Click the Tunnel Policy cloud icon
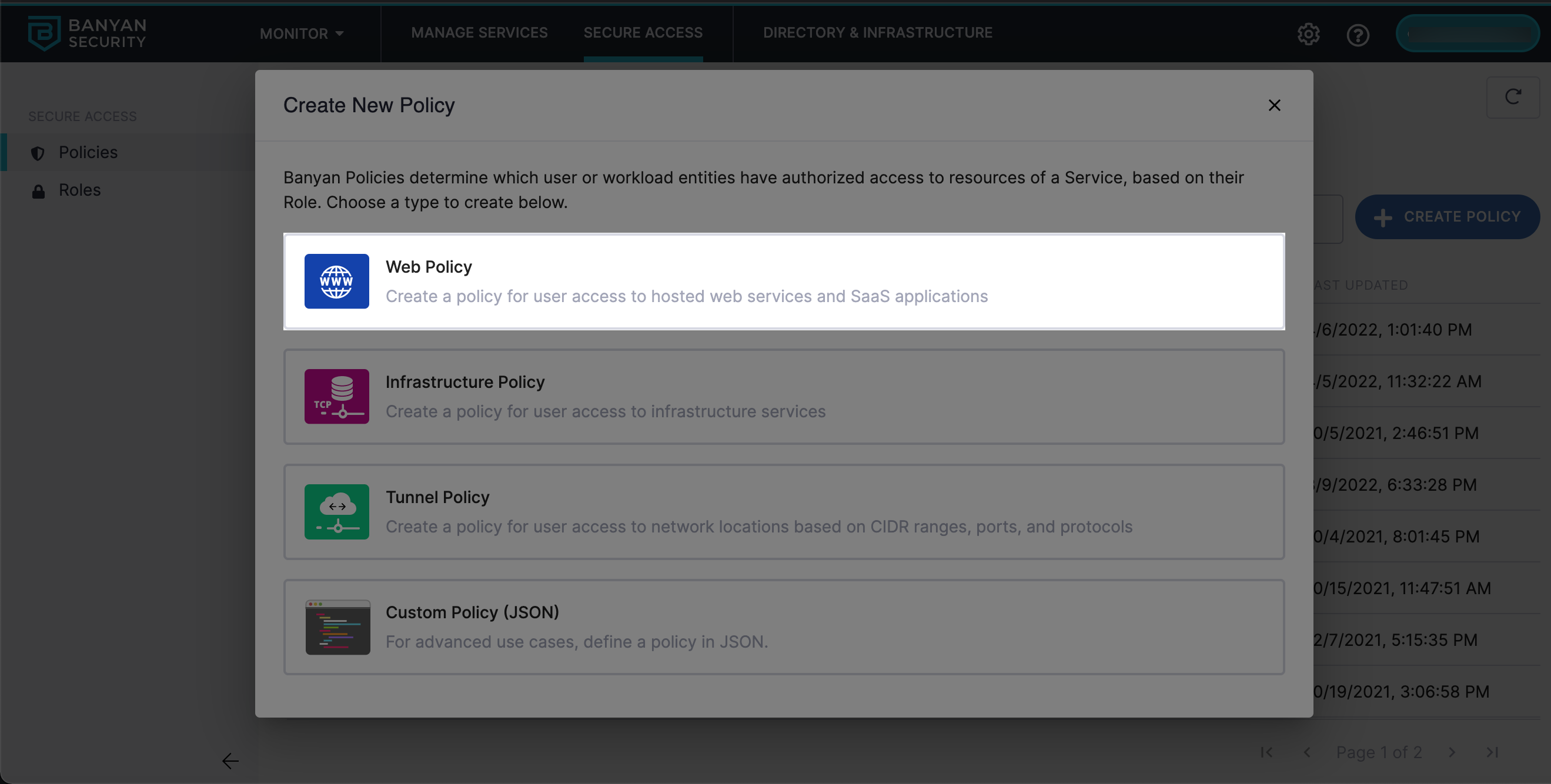The width and height of the screenshot is (1551, 784). coord(336,511)
